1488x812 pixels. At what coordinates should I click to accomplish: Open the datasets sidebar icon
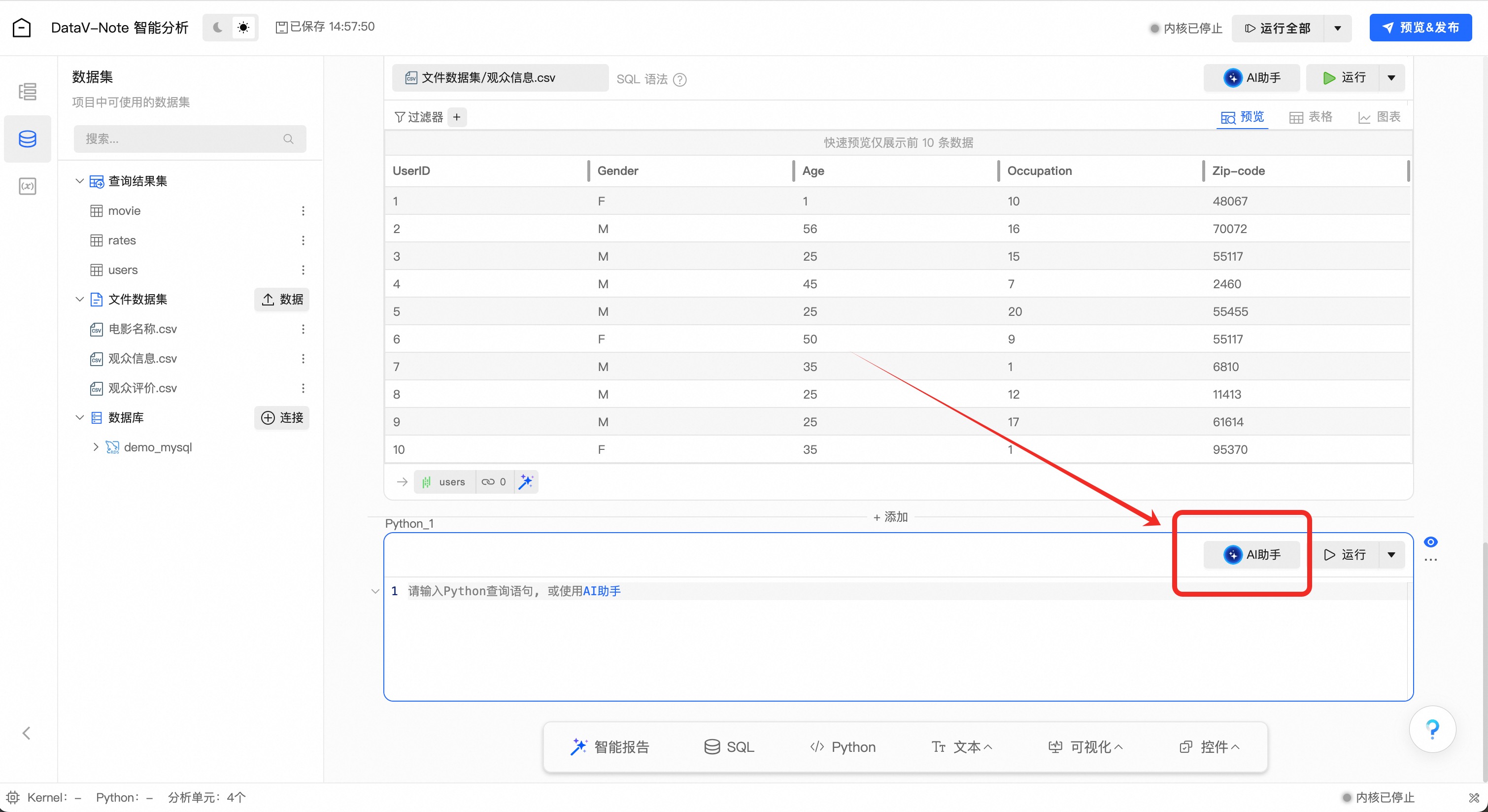[x=27, y=138]
